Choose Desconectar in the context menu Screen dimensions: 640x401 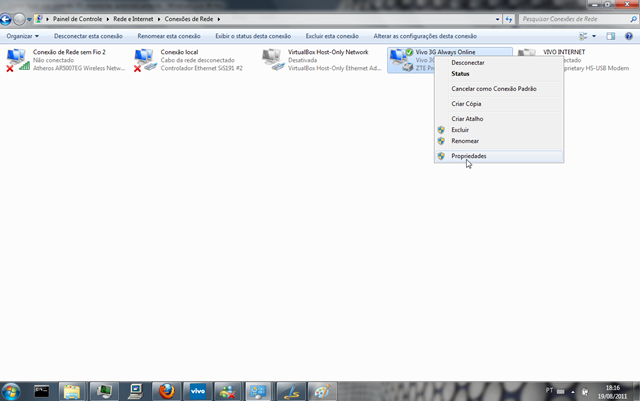pos(468,62)
